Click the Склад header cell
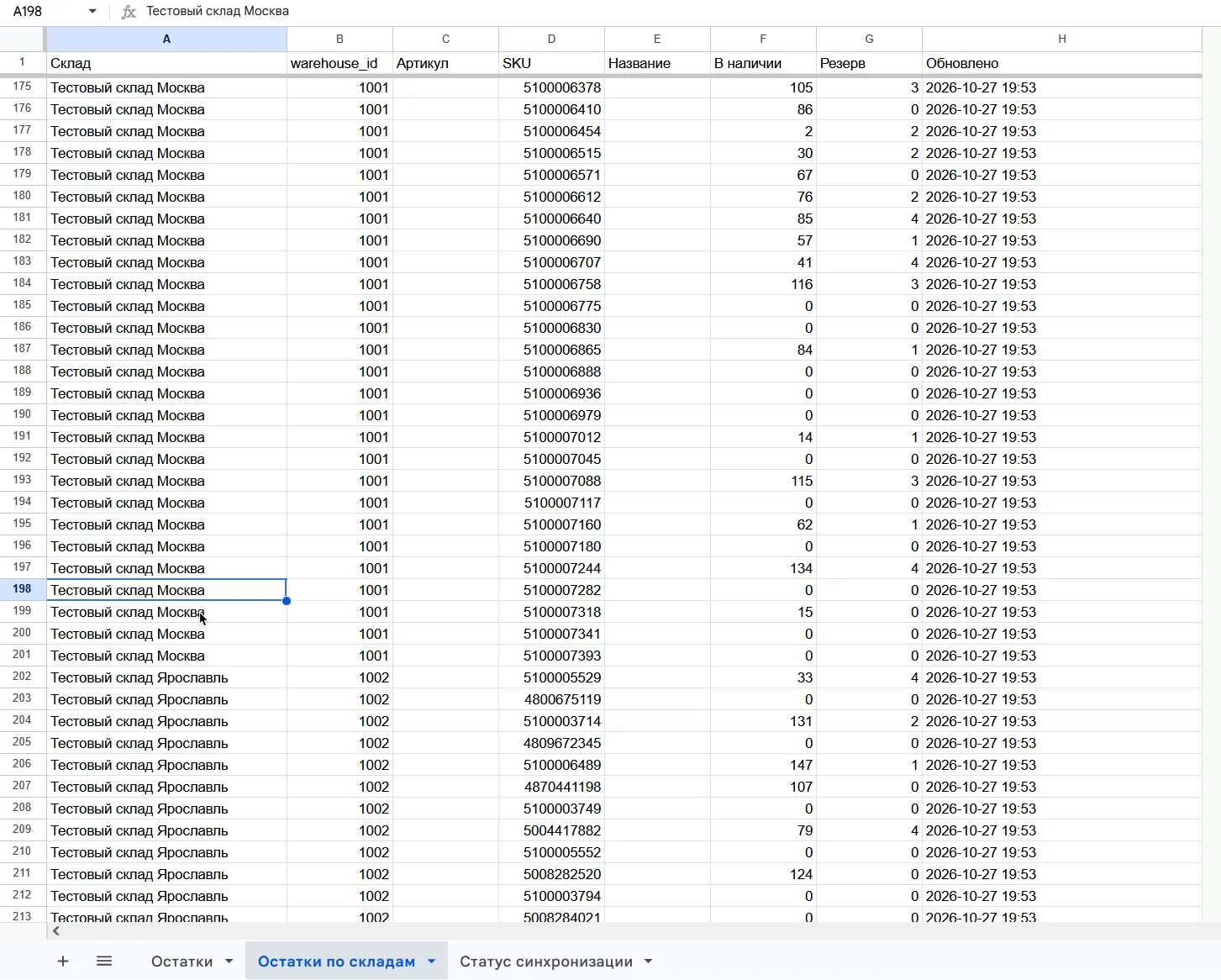 [166, 63]
